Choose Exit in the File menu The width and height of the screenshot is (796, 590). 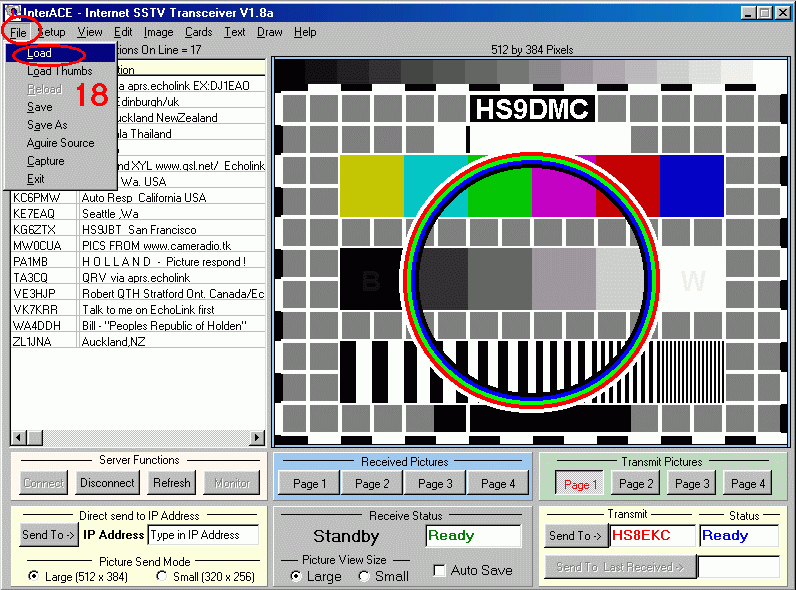60,179
